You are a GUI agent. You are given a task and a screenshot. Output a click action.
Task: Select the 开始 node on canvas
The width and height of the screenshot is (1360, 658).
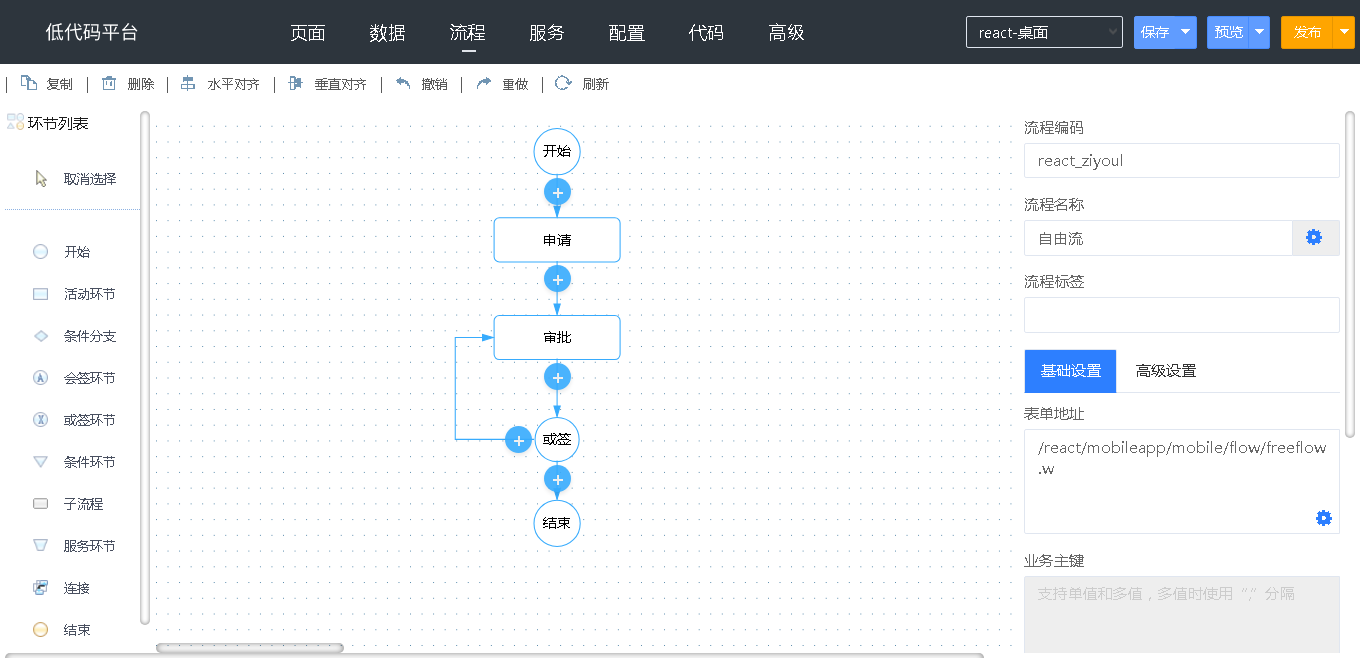557,152
